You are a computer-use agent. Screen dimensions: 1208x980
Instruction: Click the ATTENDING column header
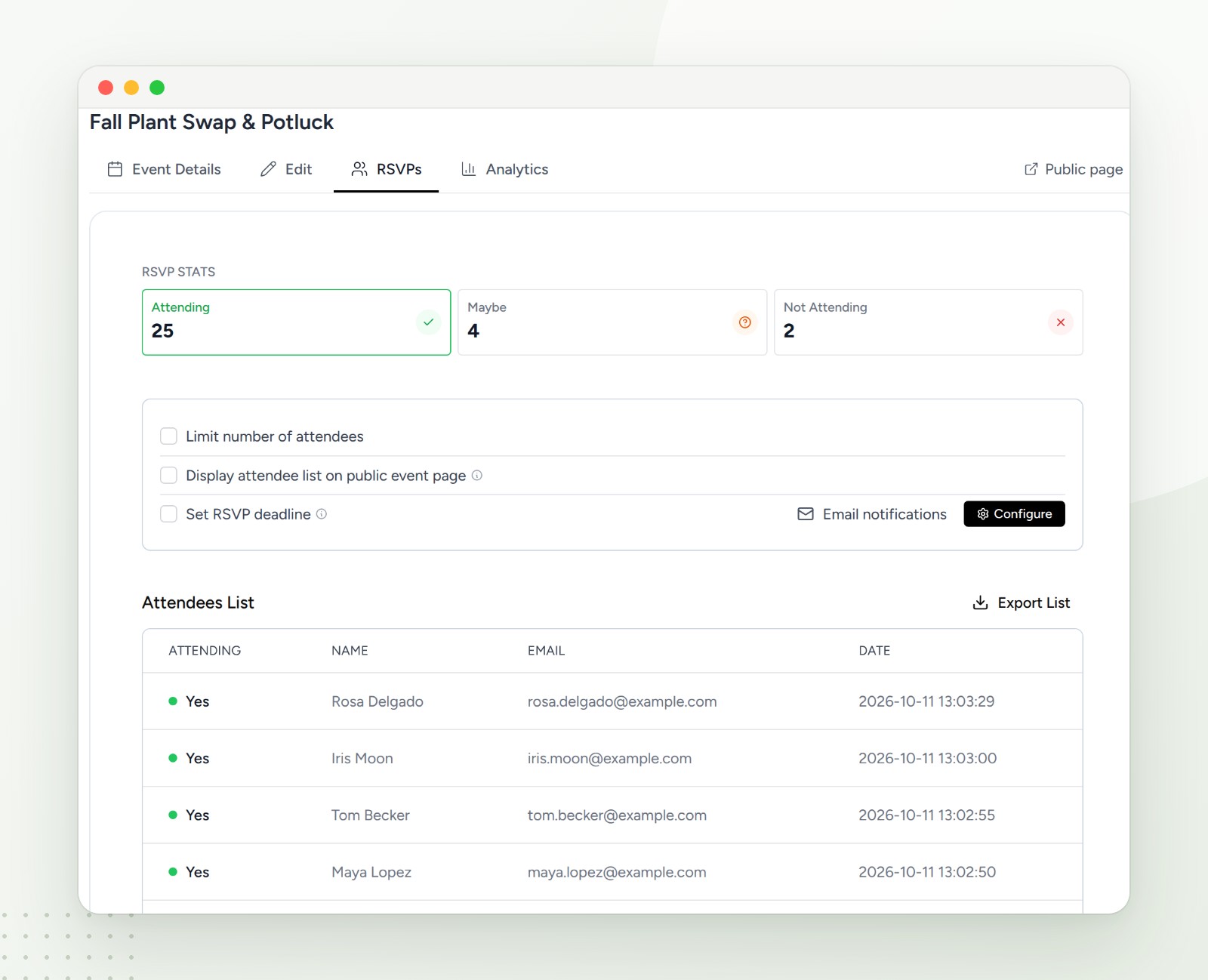pyautogui.click(x=205, y=651)
